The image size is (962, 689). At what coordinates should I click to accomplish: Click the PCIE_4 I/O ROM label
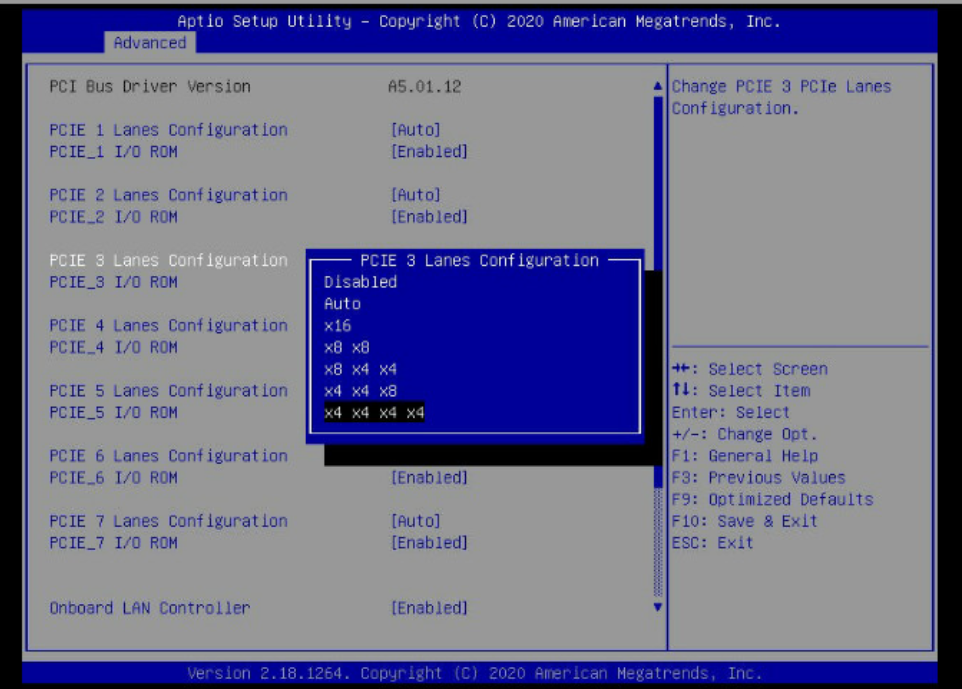[x=113, y=347]
